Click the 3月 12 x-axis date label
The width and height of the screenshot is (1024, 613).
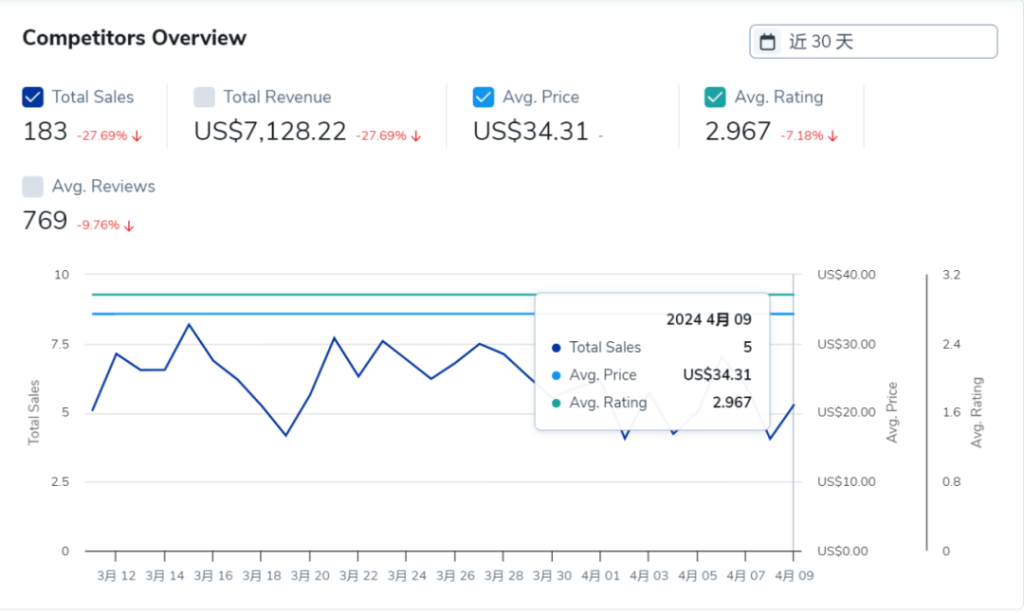coord(115,576)
